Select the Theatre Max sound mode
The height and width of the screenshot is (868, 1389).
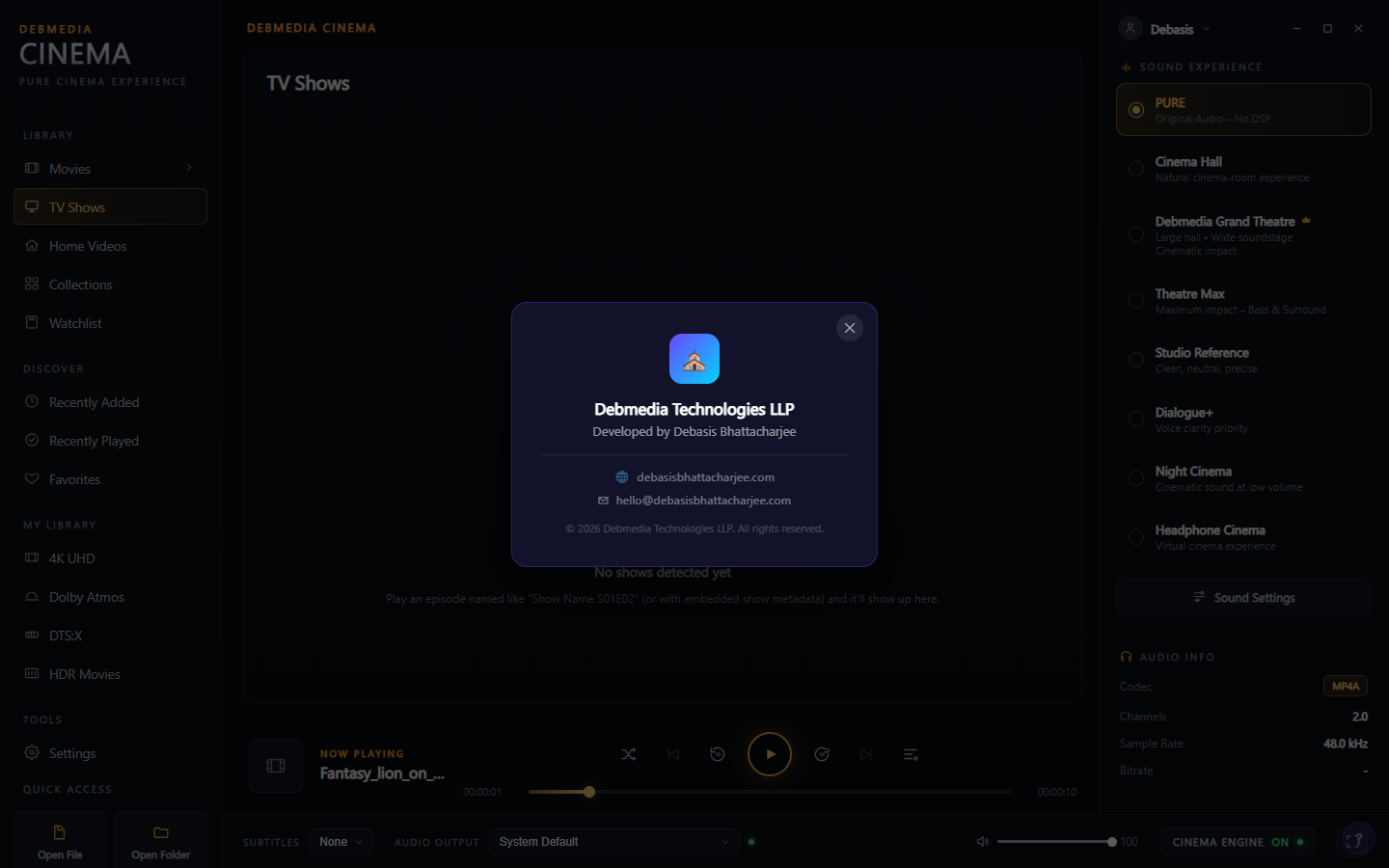tap(1243, 301)
